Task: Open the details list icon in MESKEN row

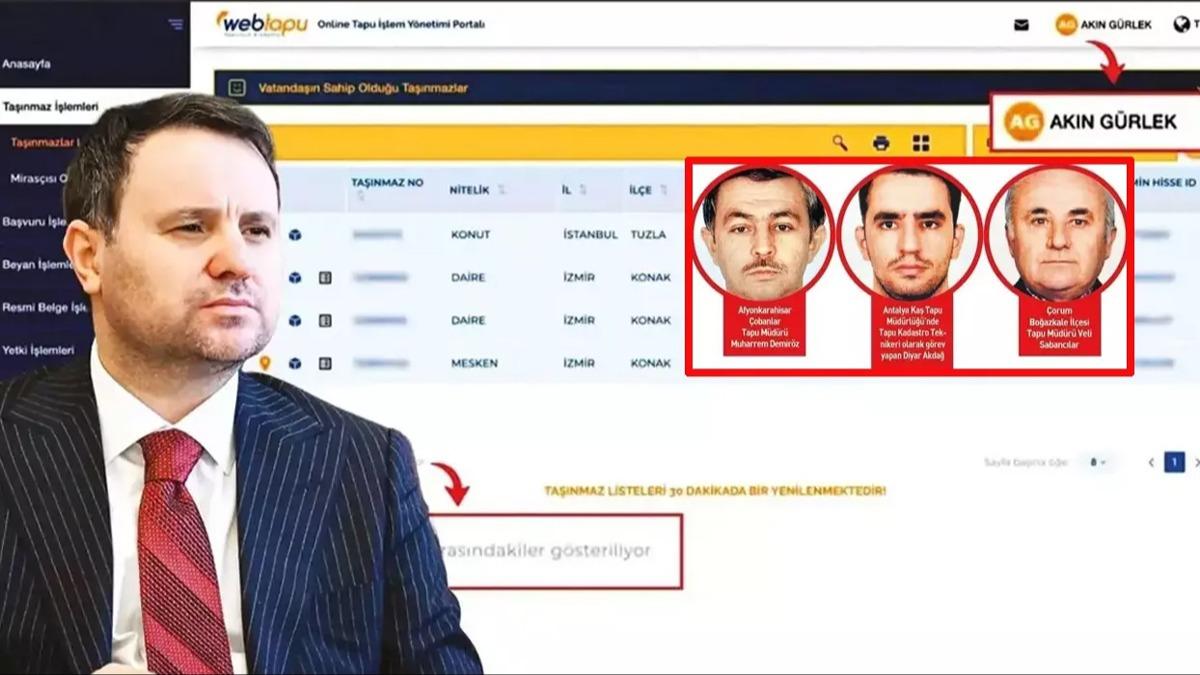Action: (x=325, y=363)
